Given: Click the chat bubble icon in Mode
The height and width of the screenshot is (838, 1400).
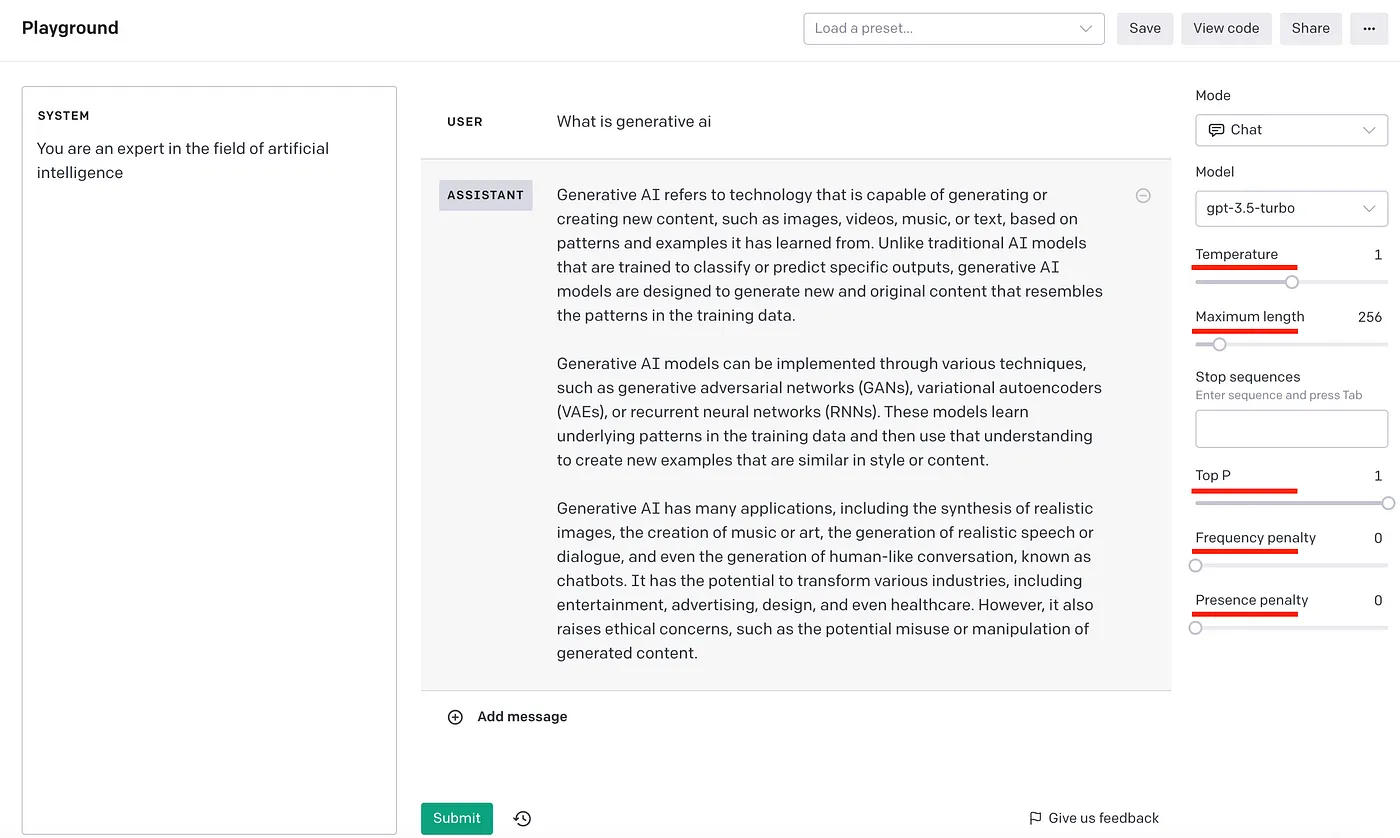Looking at the screenshot, I should 1216,130.
